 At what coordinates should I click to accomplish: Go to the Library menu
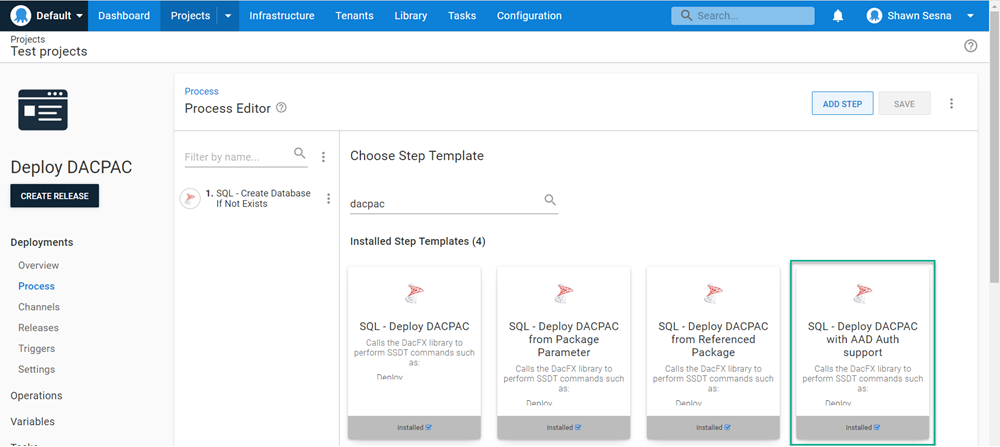[410, 16]
